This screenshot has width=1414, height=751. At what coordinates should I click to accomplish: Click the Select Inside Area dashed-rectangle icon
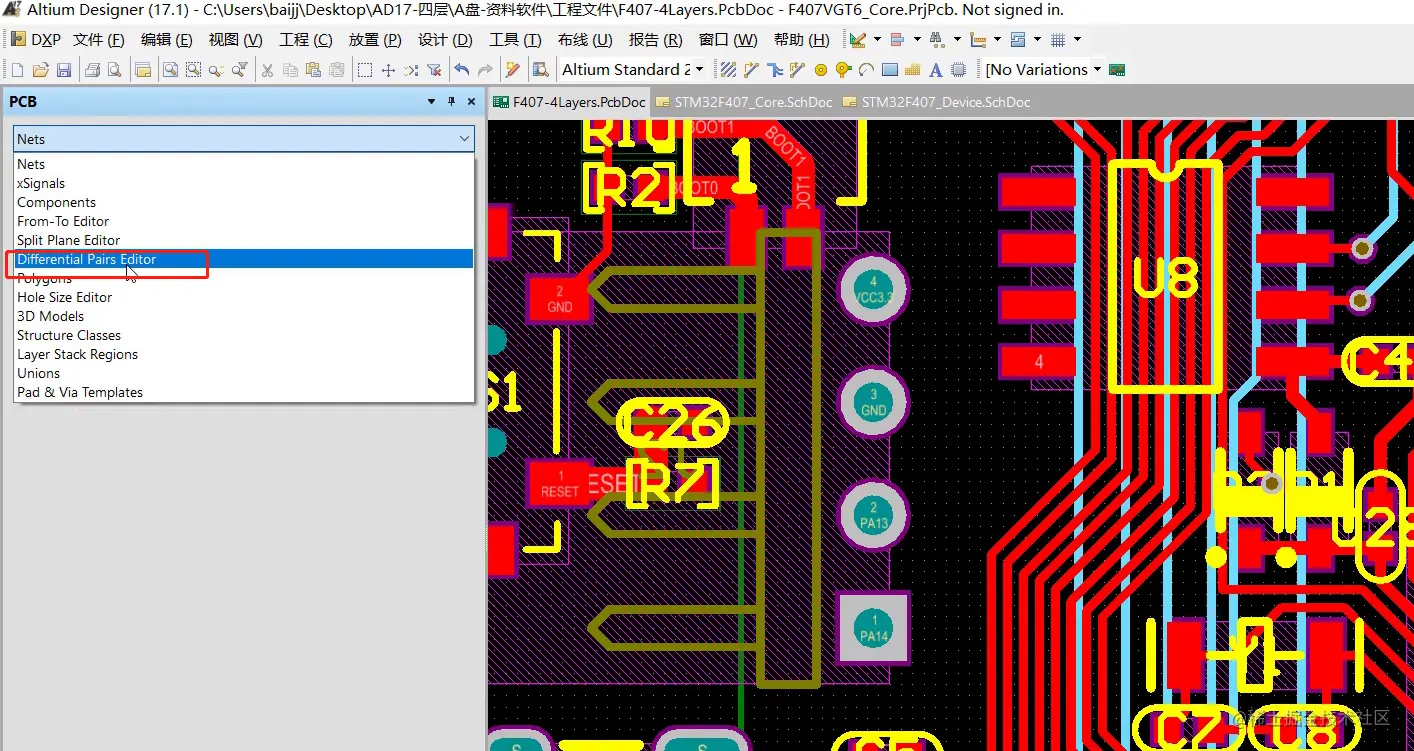(x=365, y=70)
